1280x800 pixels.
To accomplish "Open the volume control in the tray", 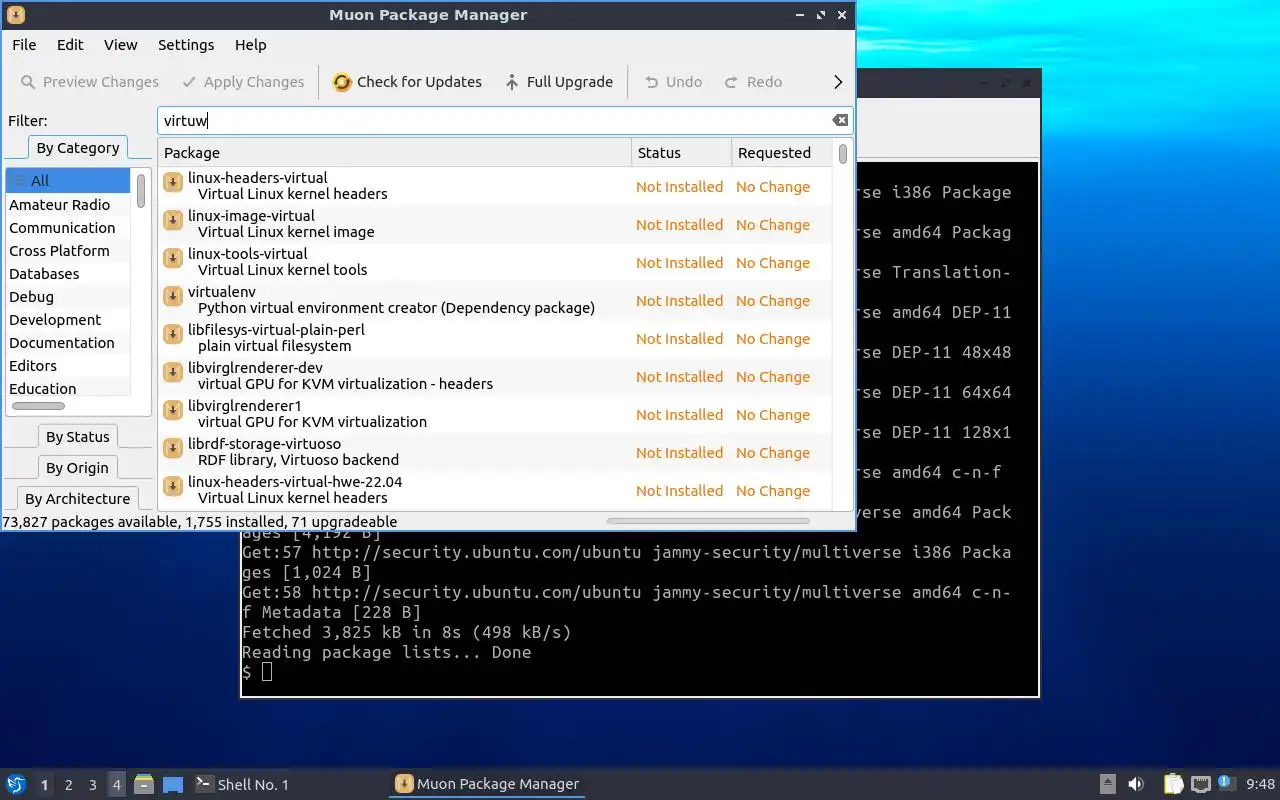I will [1136, 784].
